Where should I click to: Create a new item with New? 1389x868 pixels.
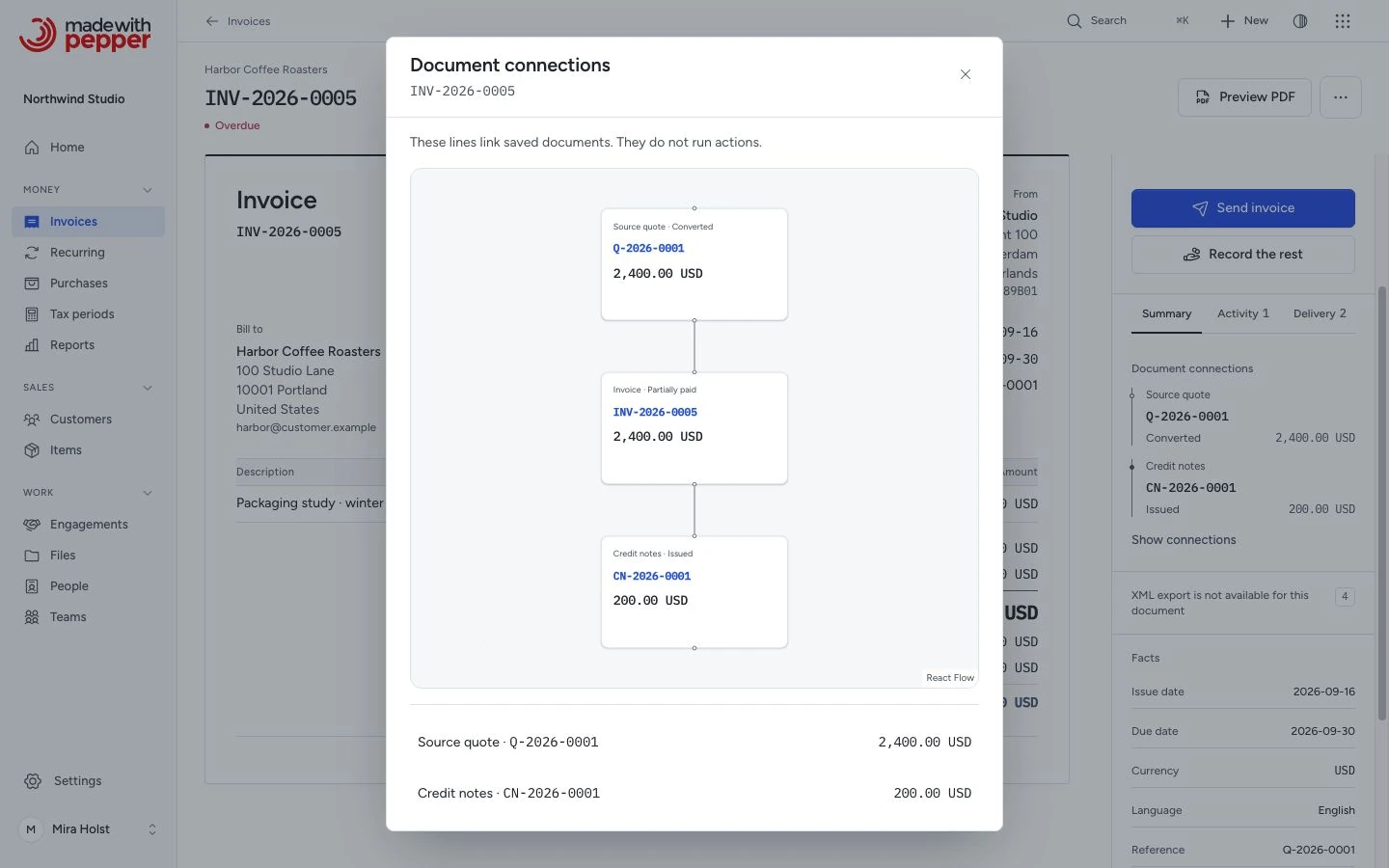tap(1244, 21)
